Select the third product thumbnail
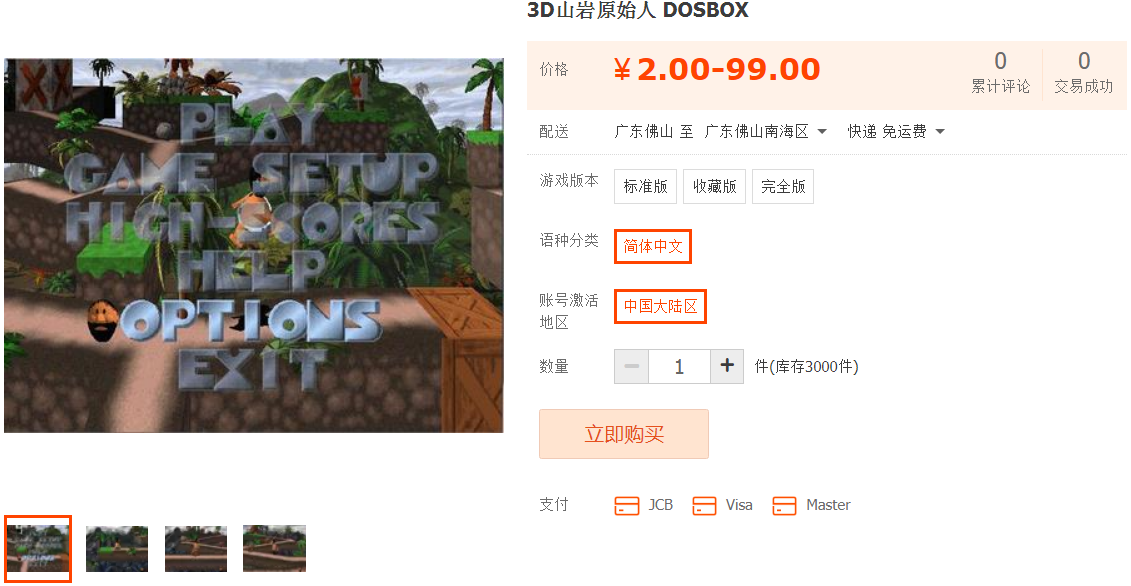The image size is (1131, 586). click(x=195, y=548)
